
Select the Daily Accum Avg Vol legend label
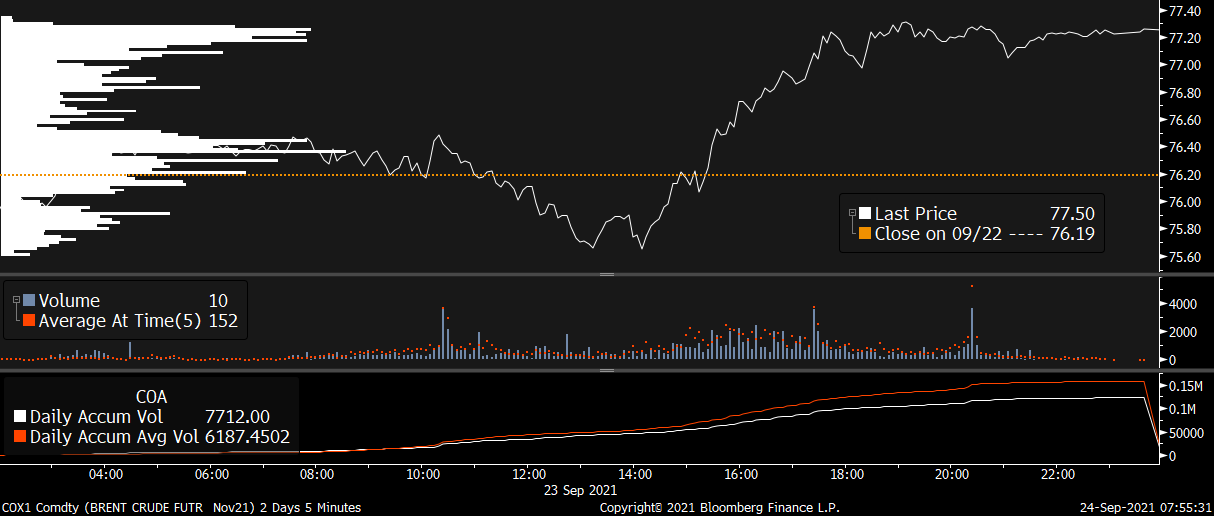point(113,437)
